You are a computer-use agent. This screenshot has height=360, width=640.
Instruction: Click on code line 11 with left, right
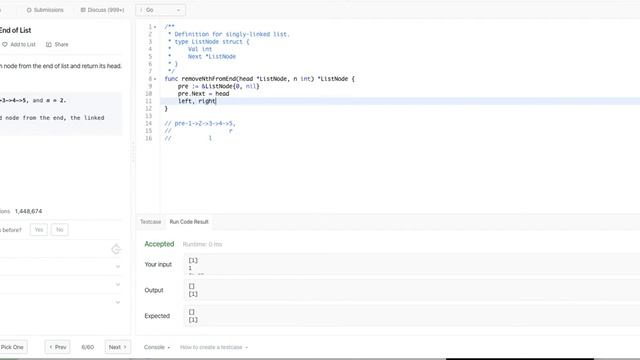[400, 101]
